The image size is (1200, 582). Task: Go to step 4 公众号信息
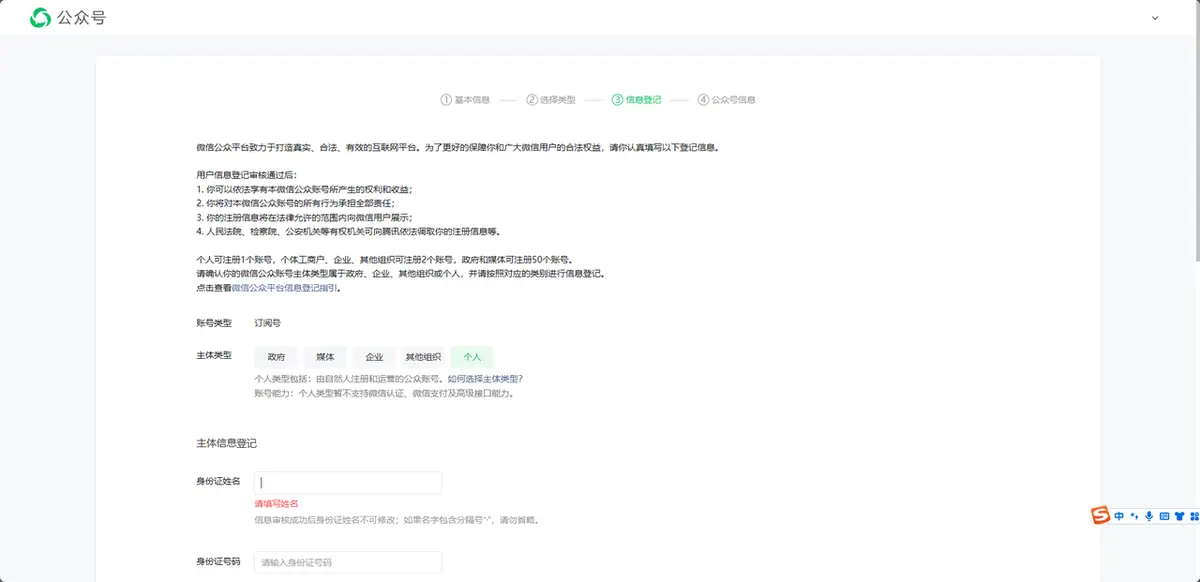tap(726, 100)
